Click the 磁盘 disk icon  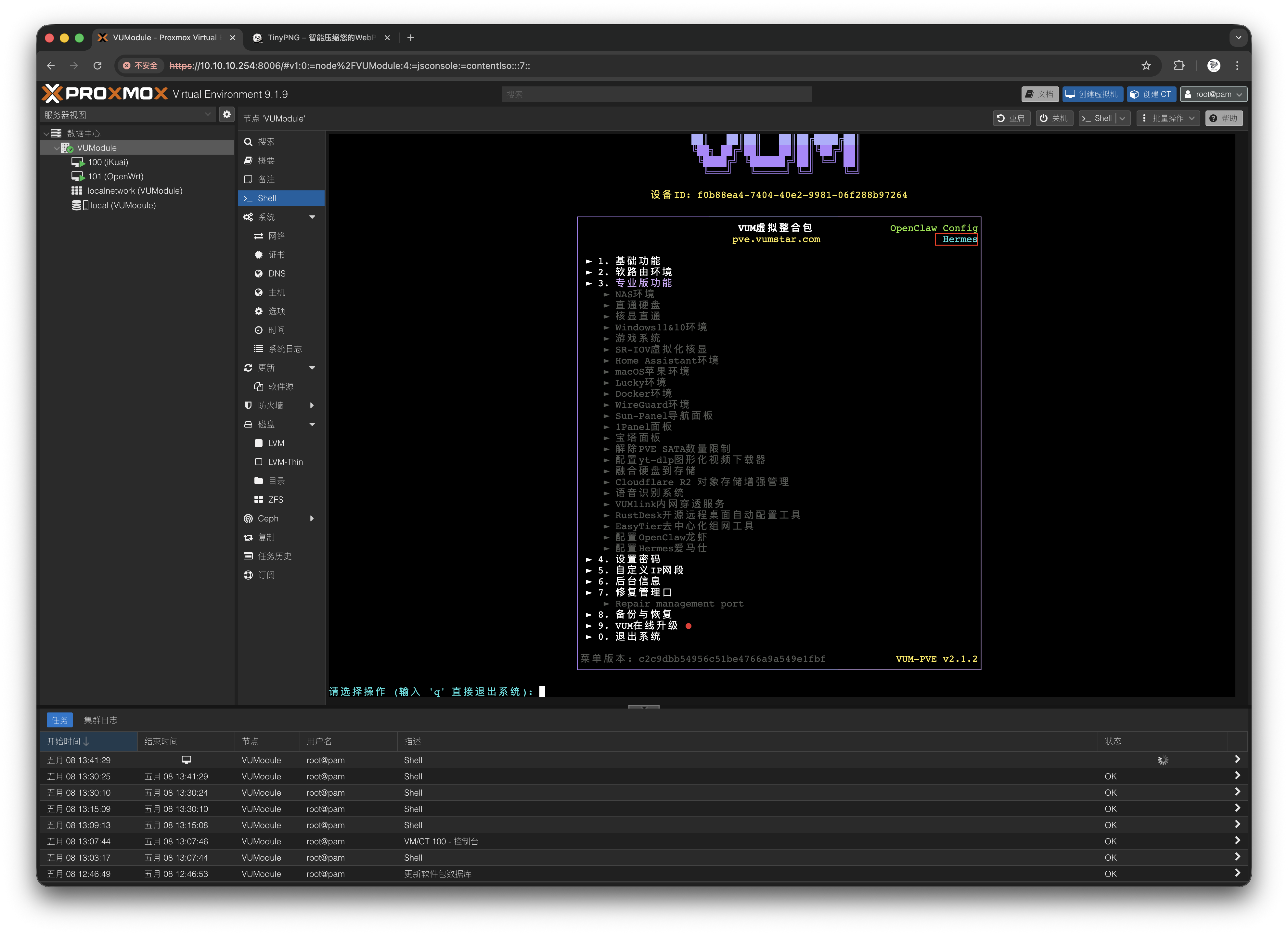[x=248, y=424]
